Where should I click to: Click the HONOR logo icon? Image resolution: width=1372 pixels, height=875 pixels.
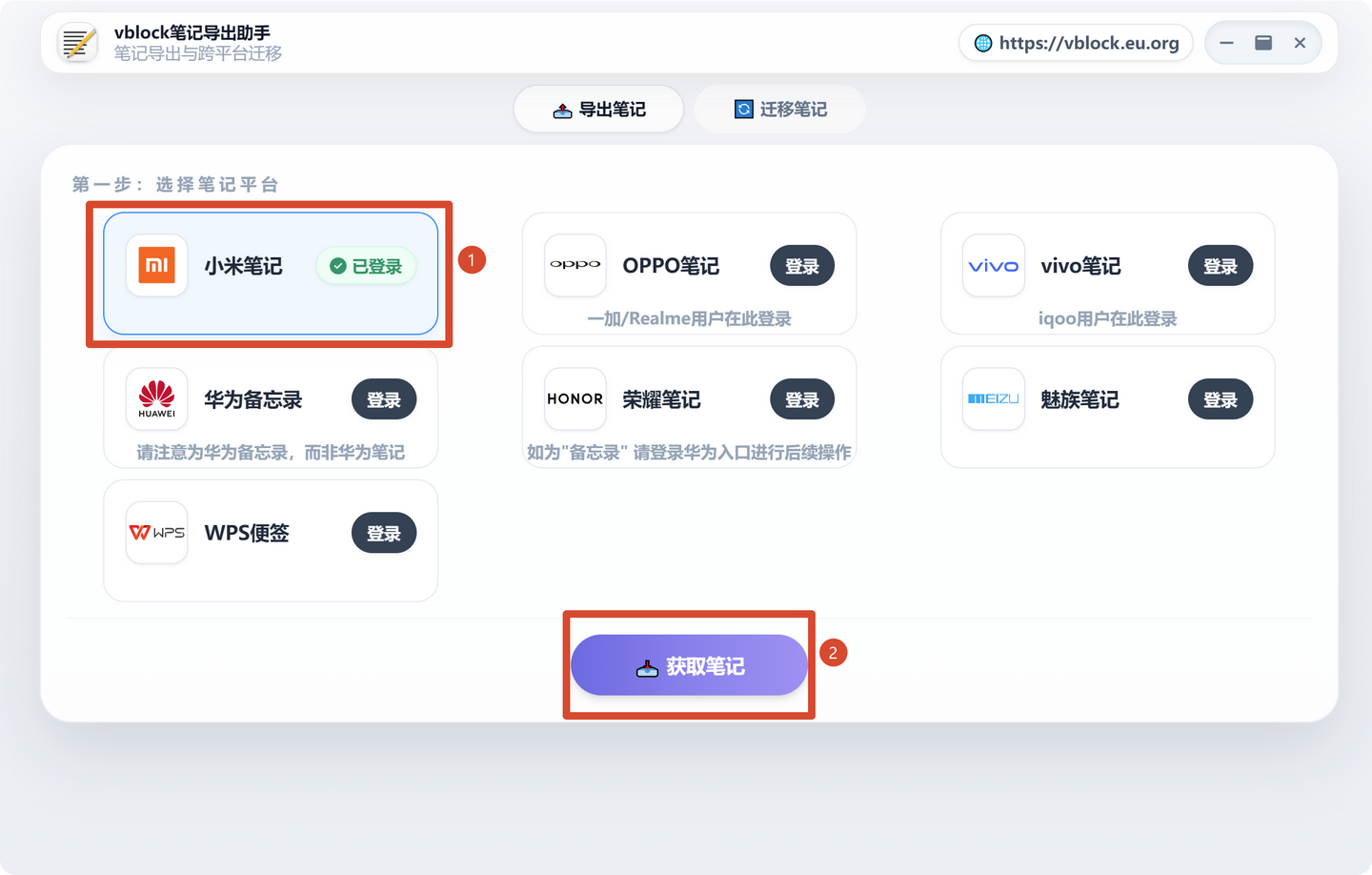[x=575, y=399]
